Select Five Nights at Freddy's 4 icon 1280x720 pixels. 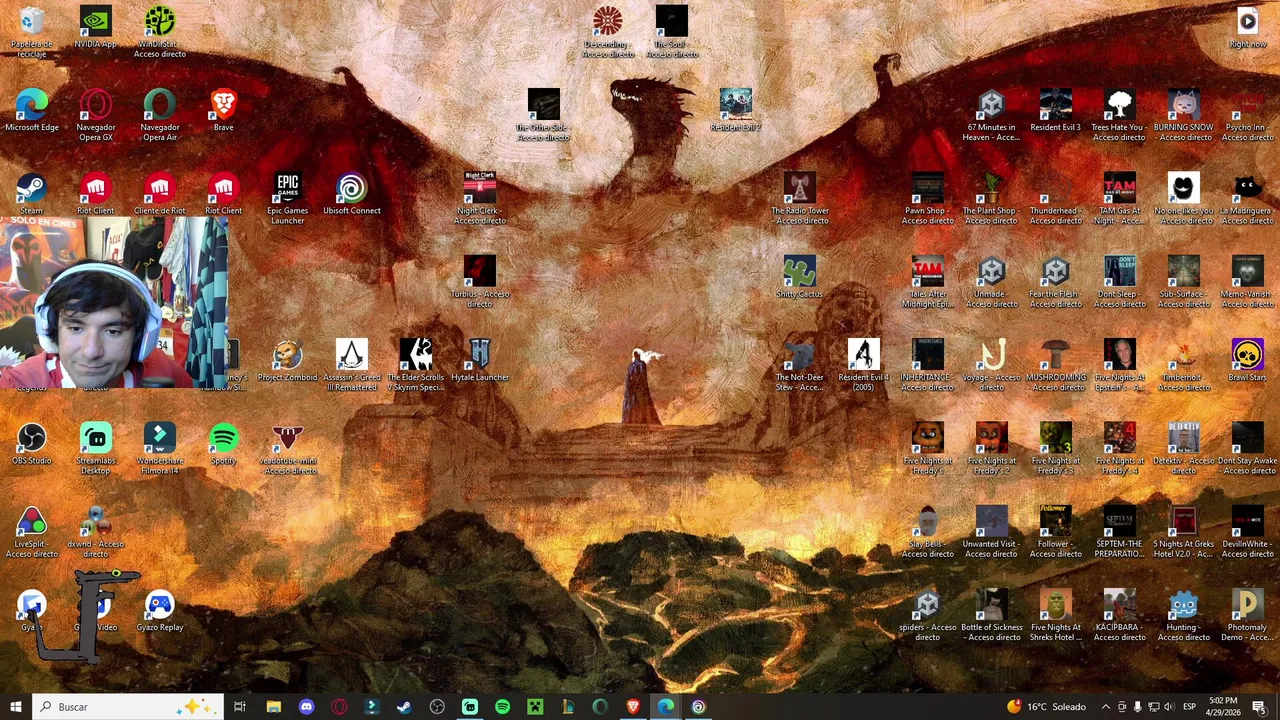1119,448
